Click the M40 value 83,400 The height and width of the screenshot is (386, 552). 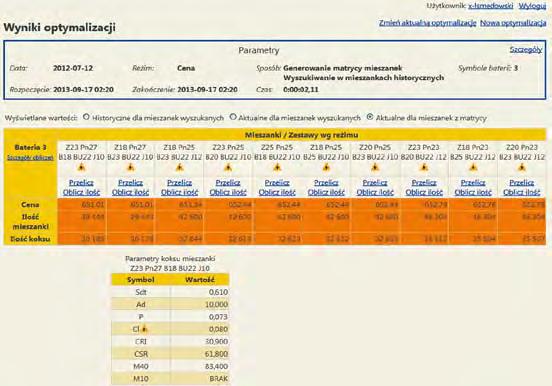pos(216,366)
